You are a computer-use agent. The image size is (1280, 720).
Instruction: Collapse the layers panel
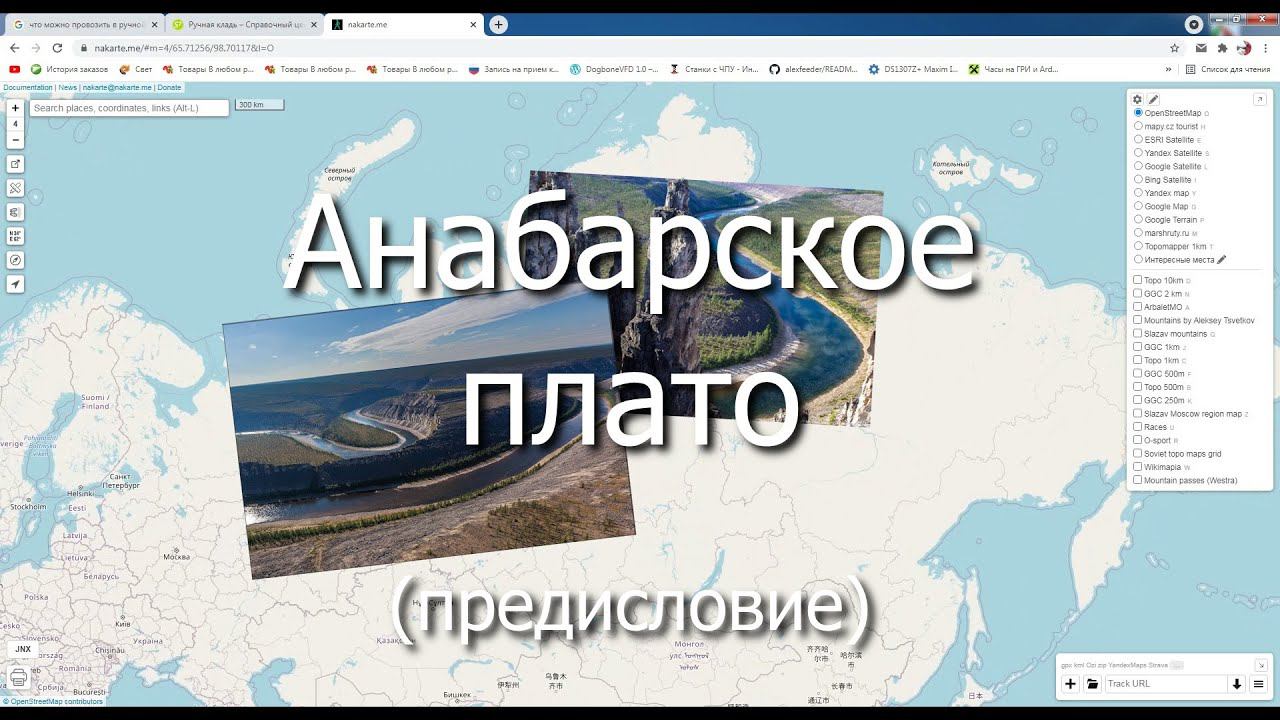[1260, 99]
